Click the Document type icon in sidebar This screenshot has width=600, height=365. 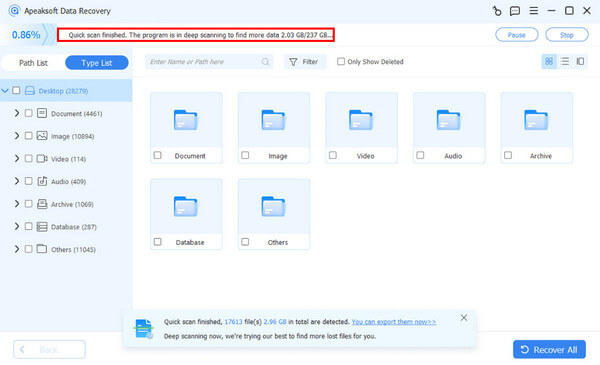(42, 113)
